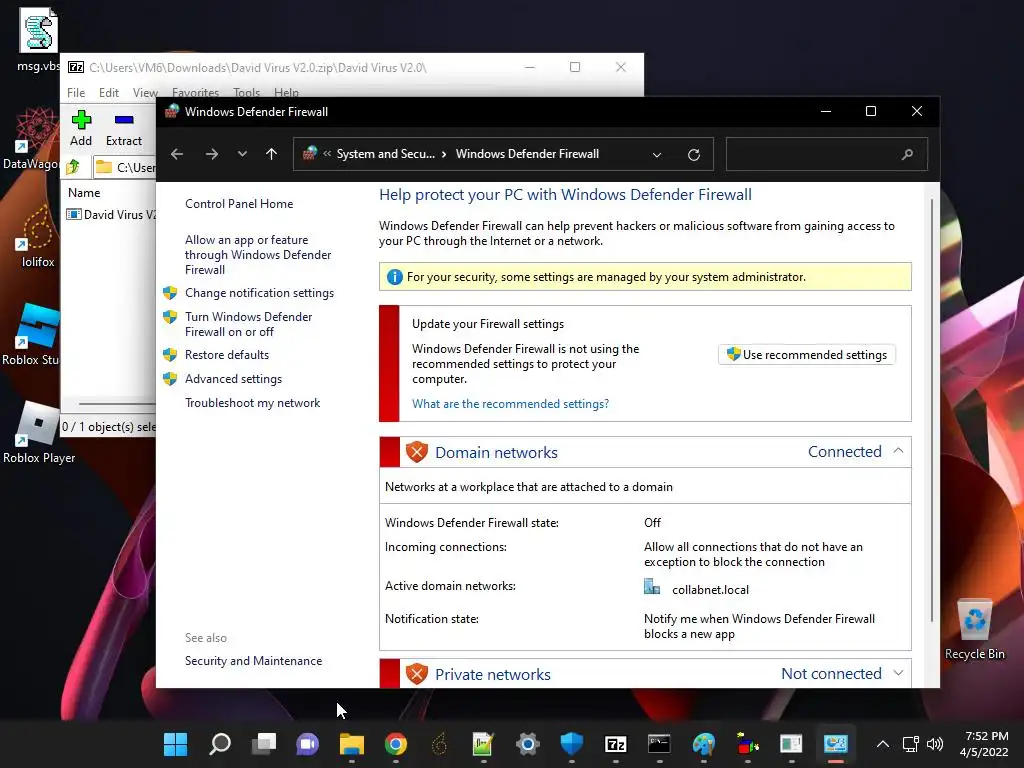Click Windows Defender Firewall breadcrumb segment
Viewport: 1024px width, 768px height.
(x=527, y=154)
